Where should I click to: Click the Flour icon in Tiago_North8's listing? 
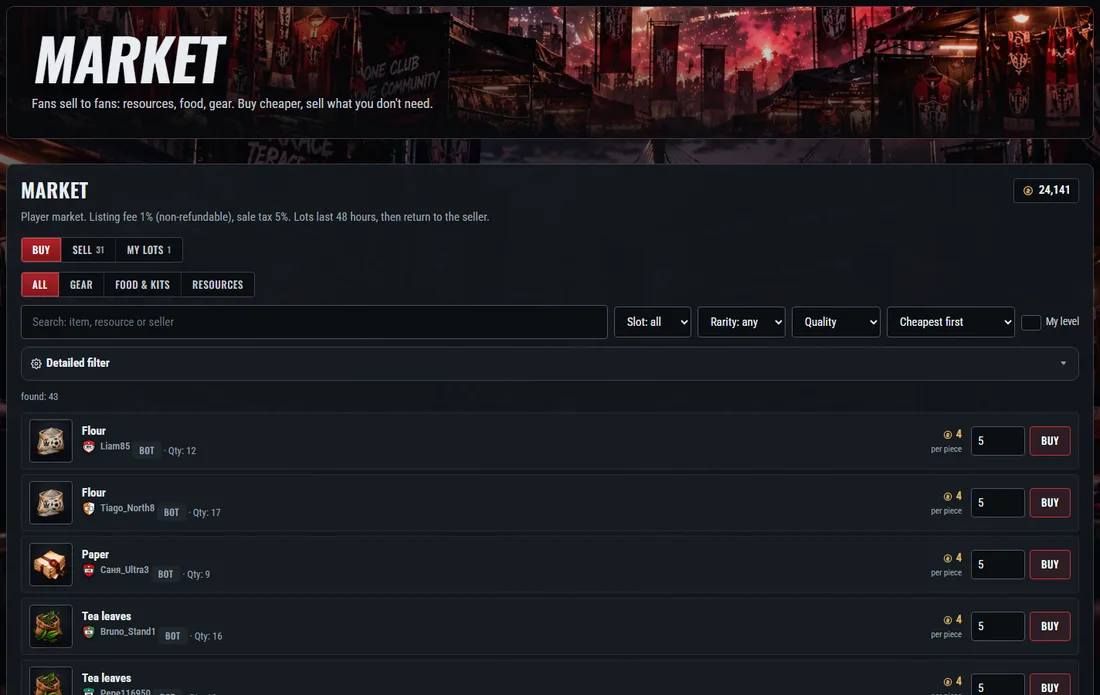(x=51, y=503)
